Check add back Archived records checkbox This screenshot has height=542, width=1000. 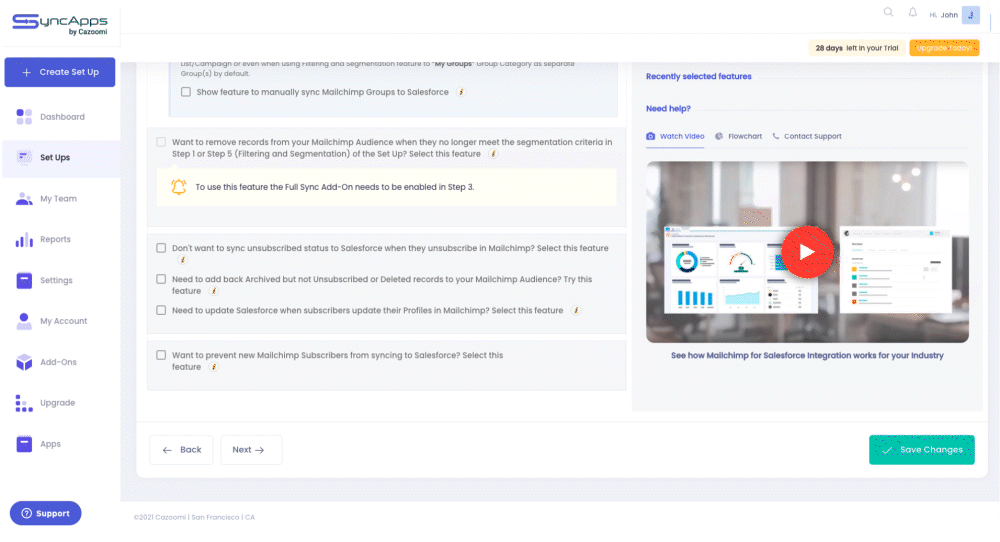click(x=161, y=279)
